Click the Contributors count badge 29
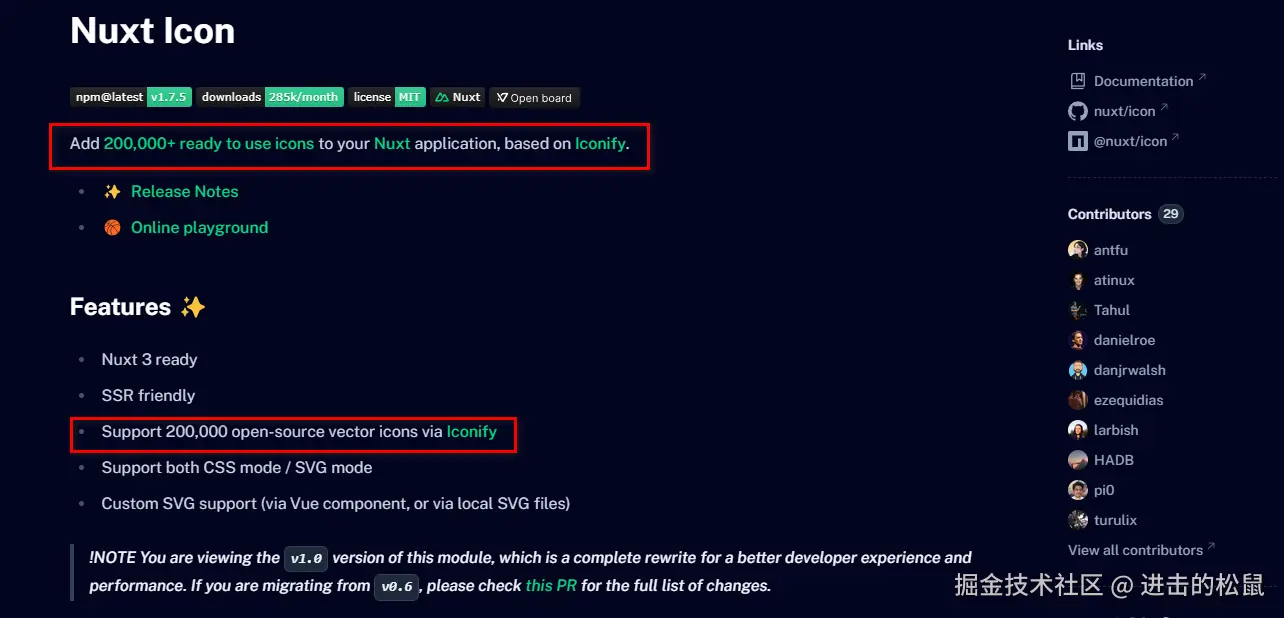 tap(1171, 214)
